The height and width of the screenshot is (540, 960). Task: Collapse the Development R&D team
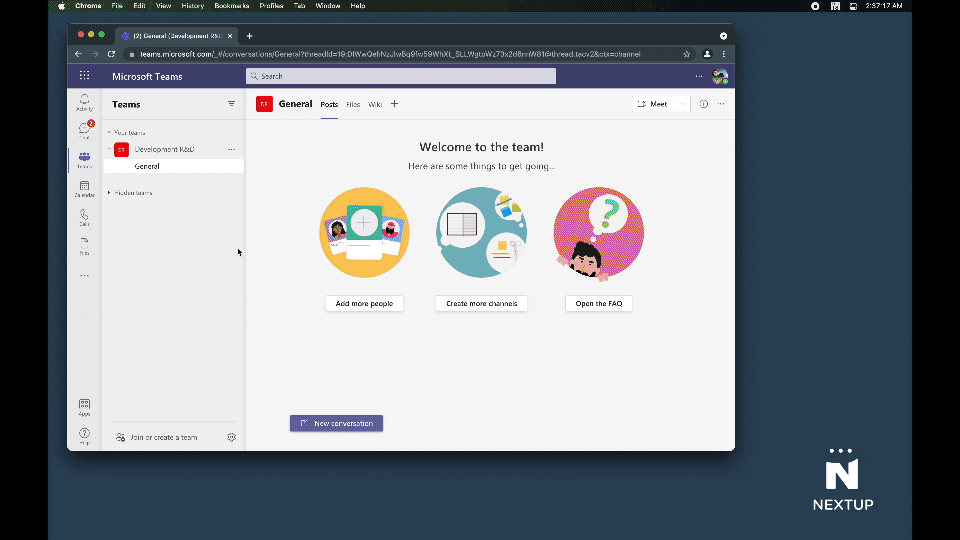pos(110,149)
